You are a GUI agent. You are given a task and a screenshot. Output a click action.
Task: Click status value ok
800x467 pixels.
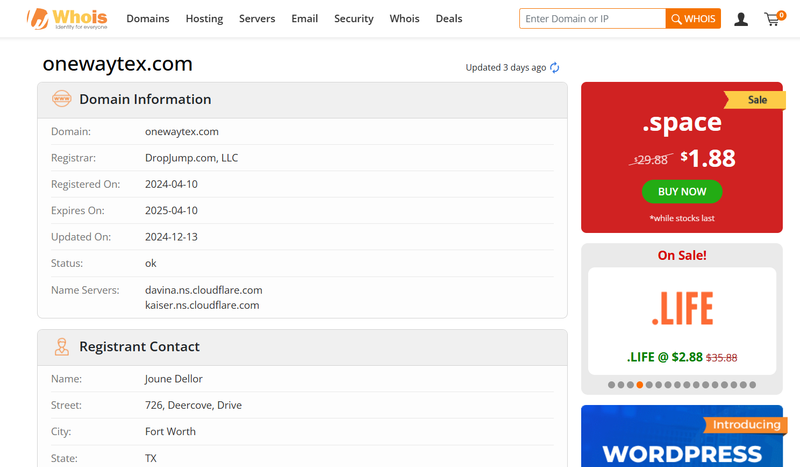point(151,263)
